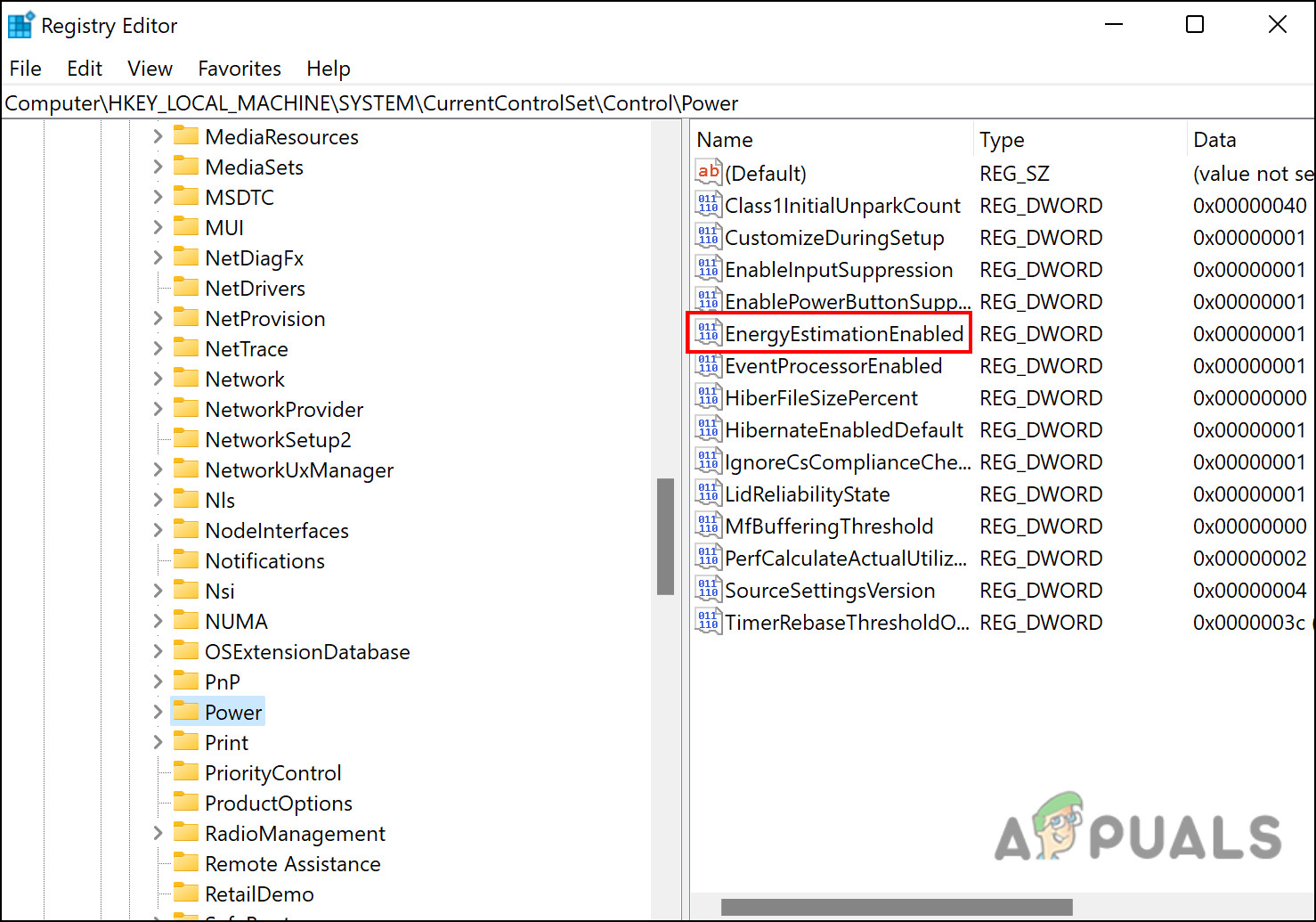Click the MSDTC folder icon
The width and height of the screenshot is (1316, 922).
coord(186,196)
